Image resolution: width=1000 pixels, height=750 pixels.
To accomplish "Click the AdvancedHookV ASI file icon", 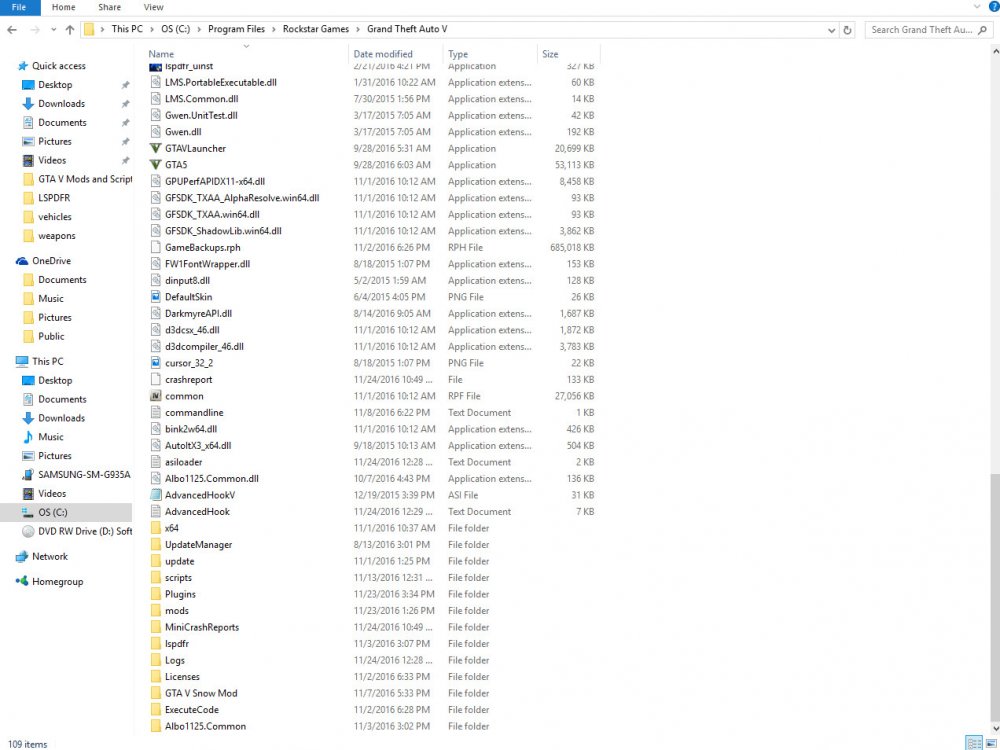I will (x=155, y=495).
